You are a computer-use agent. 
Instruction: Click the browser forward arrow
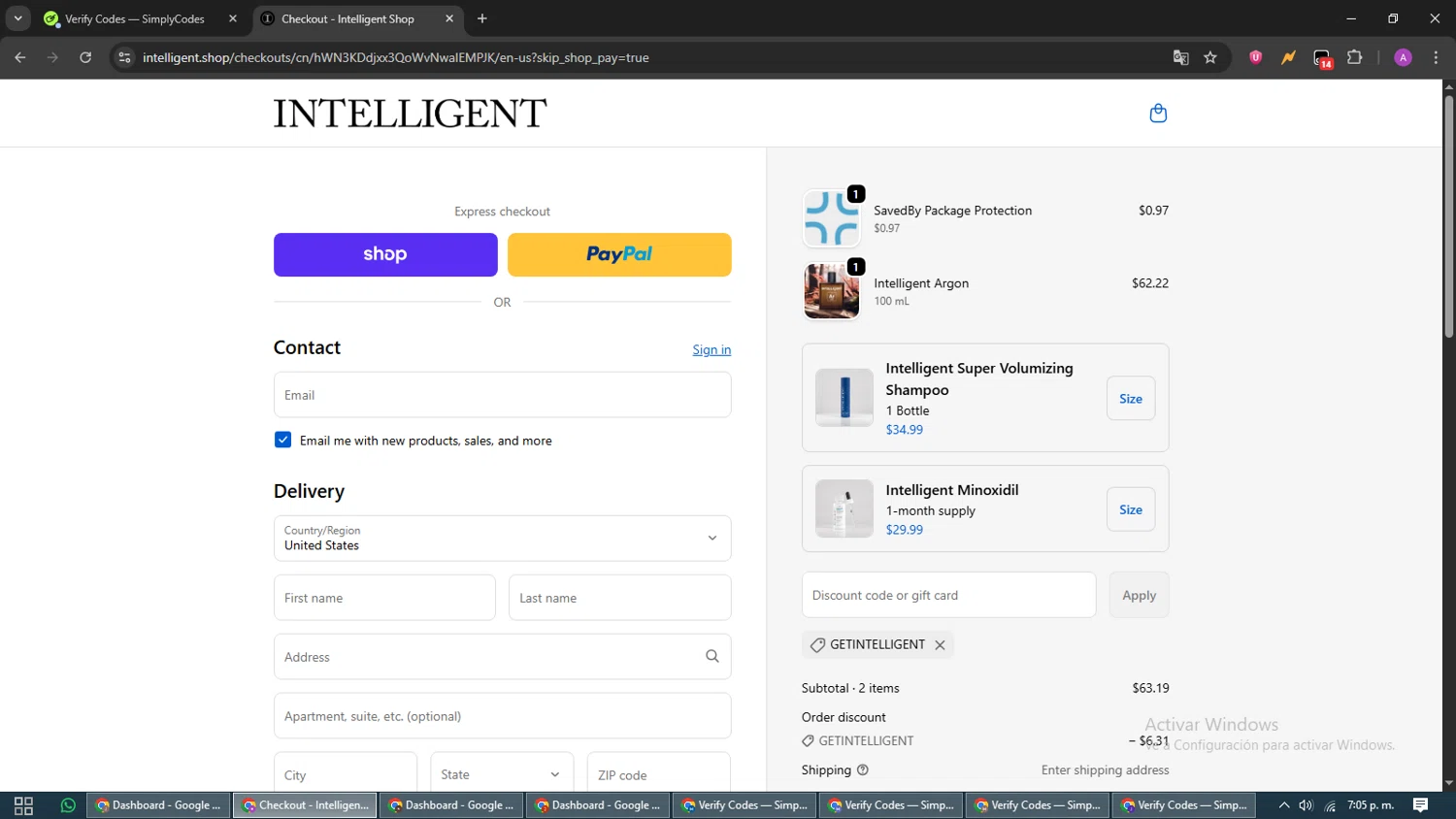[53, 57]
